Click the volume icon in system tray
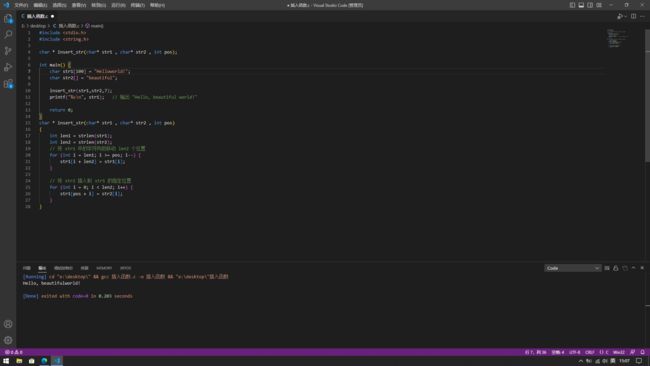Viewport: 650px width, 366px height. click(605, 361)
